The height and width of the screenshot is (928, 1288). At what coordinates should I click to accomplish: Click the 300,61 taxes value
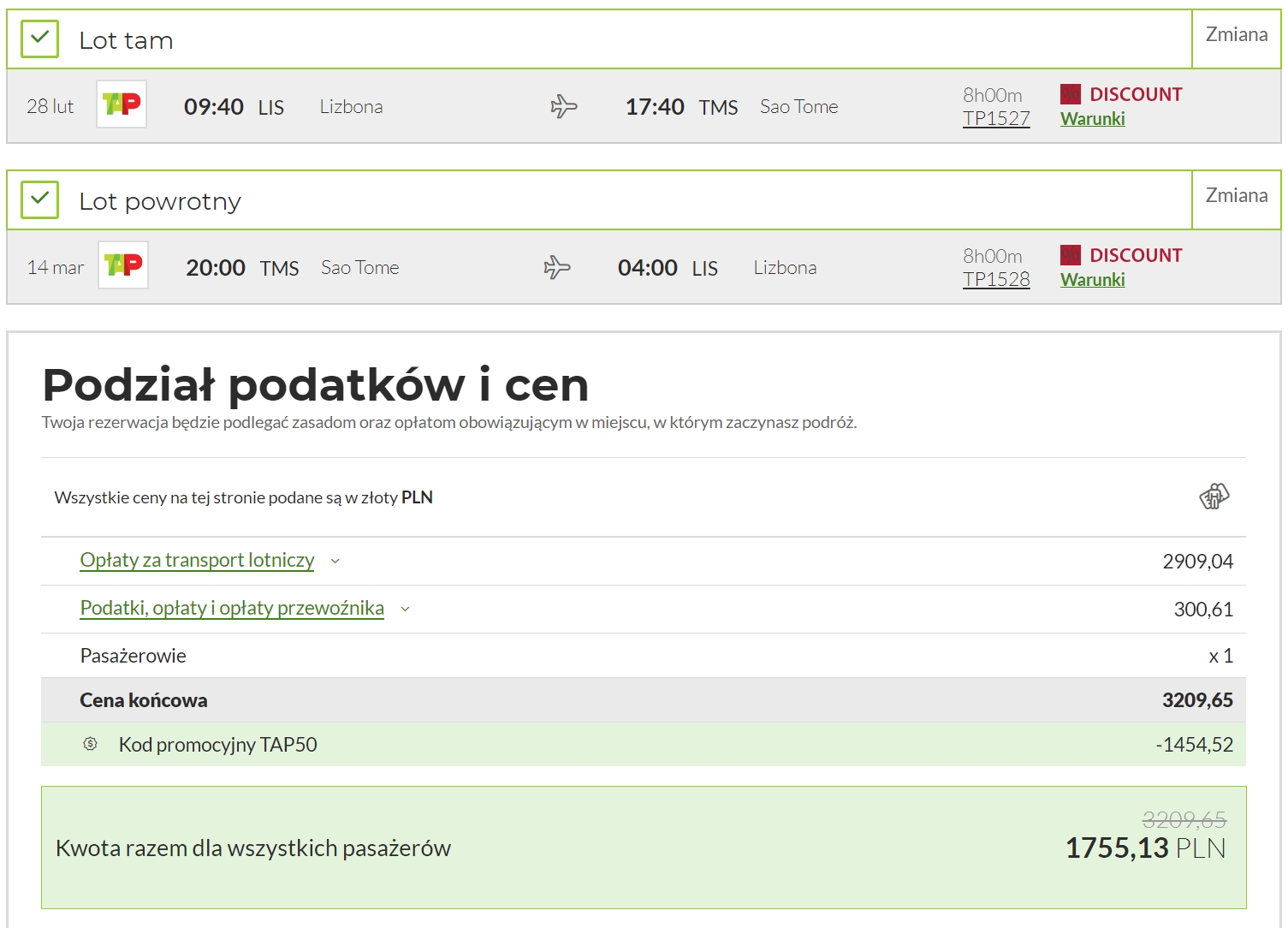coord(1203,610)
